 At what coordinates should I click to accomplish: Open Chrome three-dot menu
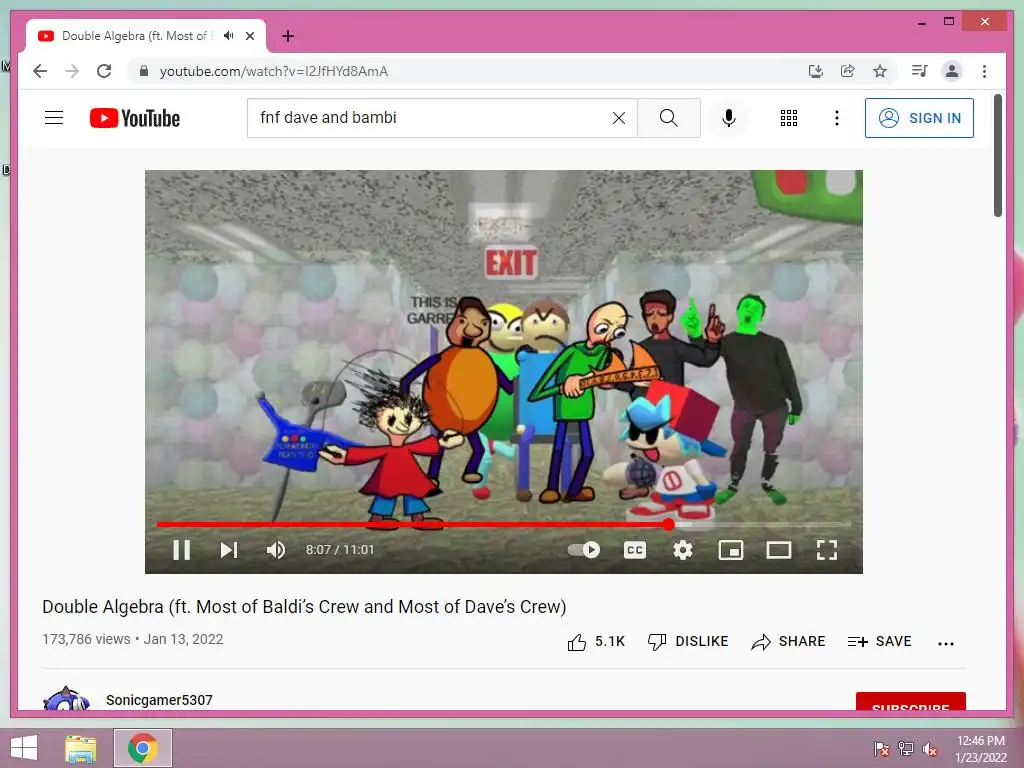pyautogui.click(x=984, y=71)
